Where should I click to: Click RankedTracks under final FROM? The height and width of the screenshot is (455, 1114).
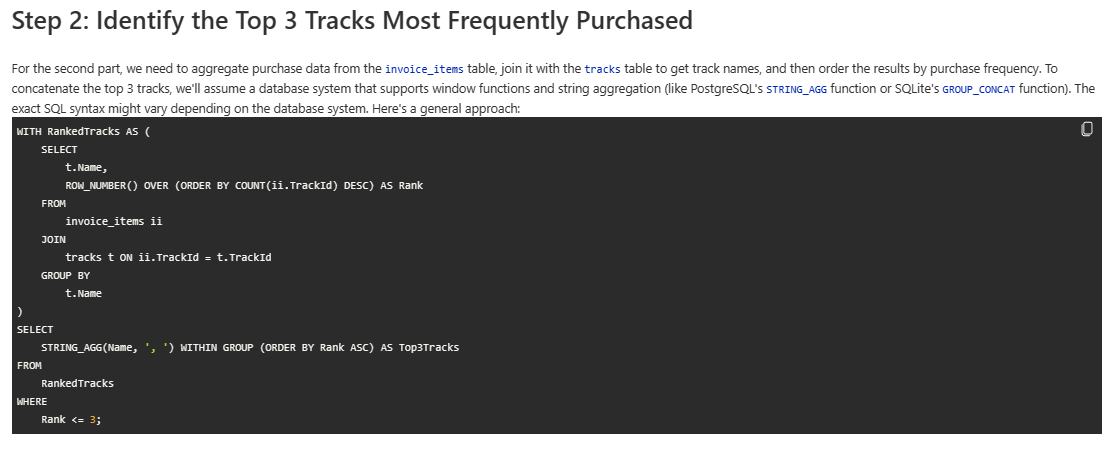click(77, 383)
